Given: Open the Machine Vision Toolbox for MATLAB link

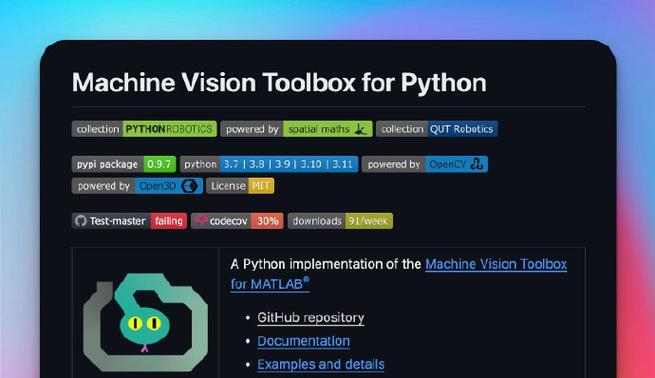Looking at the screenshot, I should pyautogui.click(x=399, y=274).
